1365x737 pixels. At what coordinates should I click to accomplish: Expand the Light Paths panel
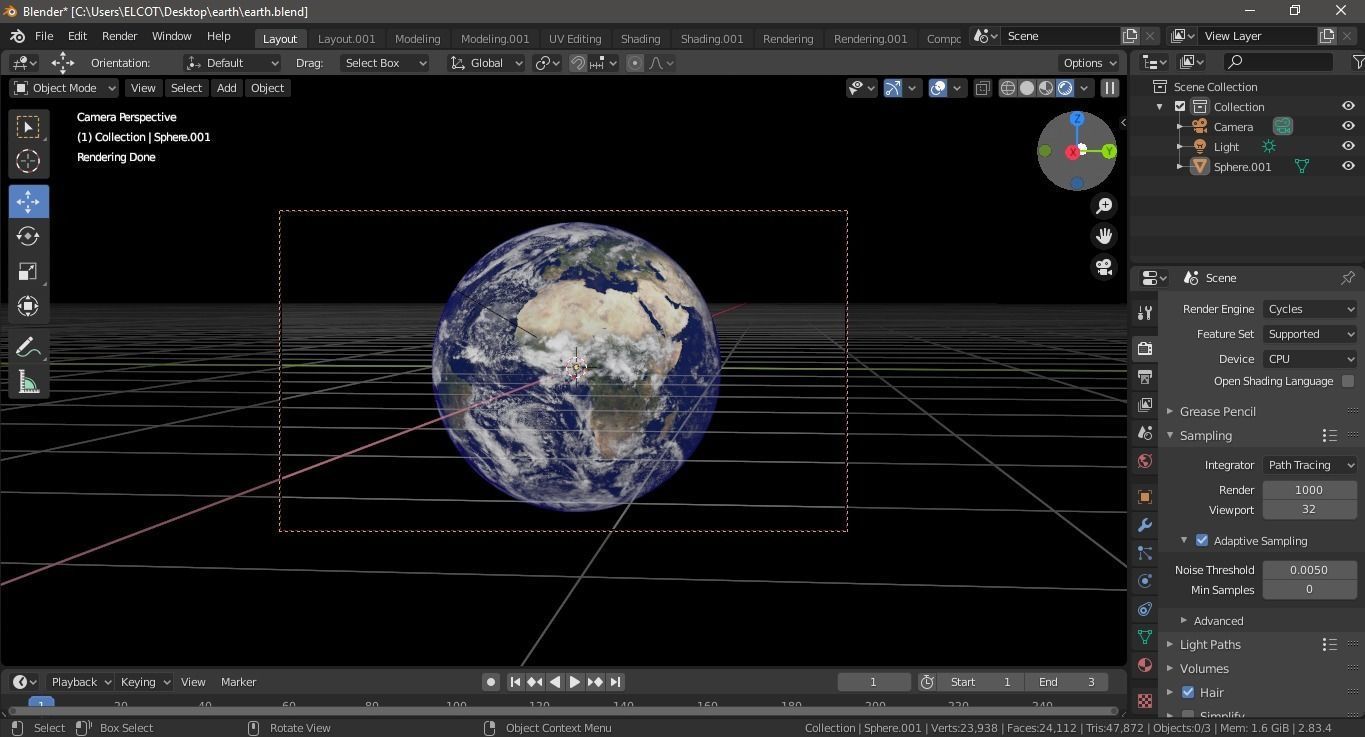[x=1209, y=645]
